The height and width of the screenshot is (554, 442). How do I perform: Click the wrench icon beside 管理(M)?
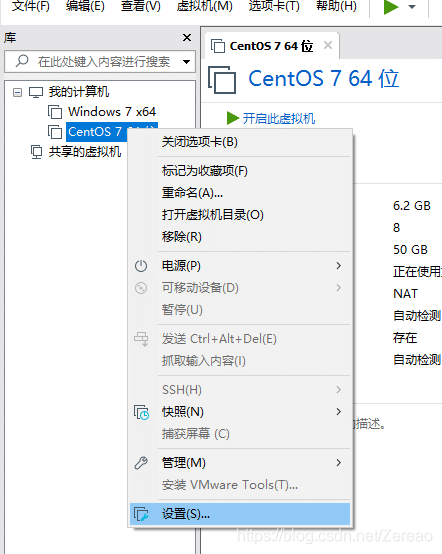tap(141, 463)
